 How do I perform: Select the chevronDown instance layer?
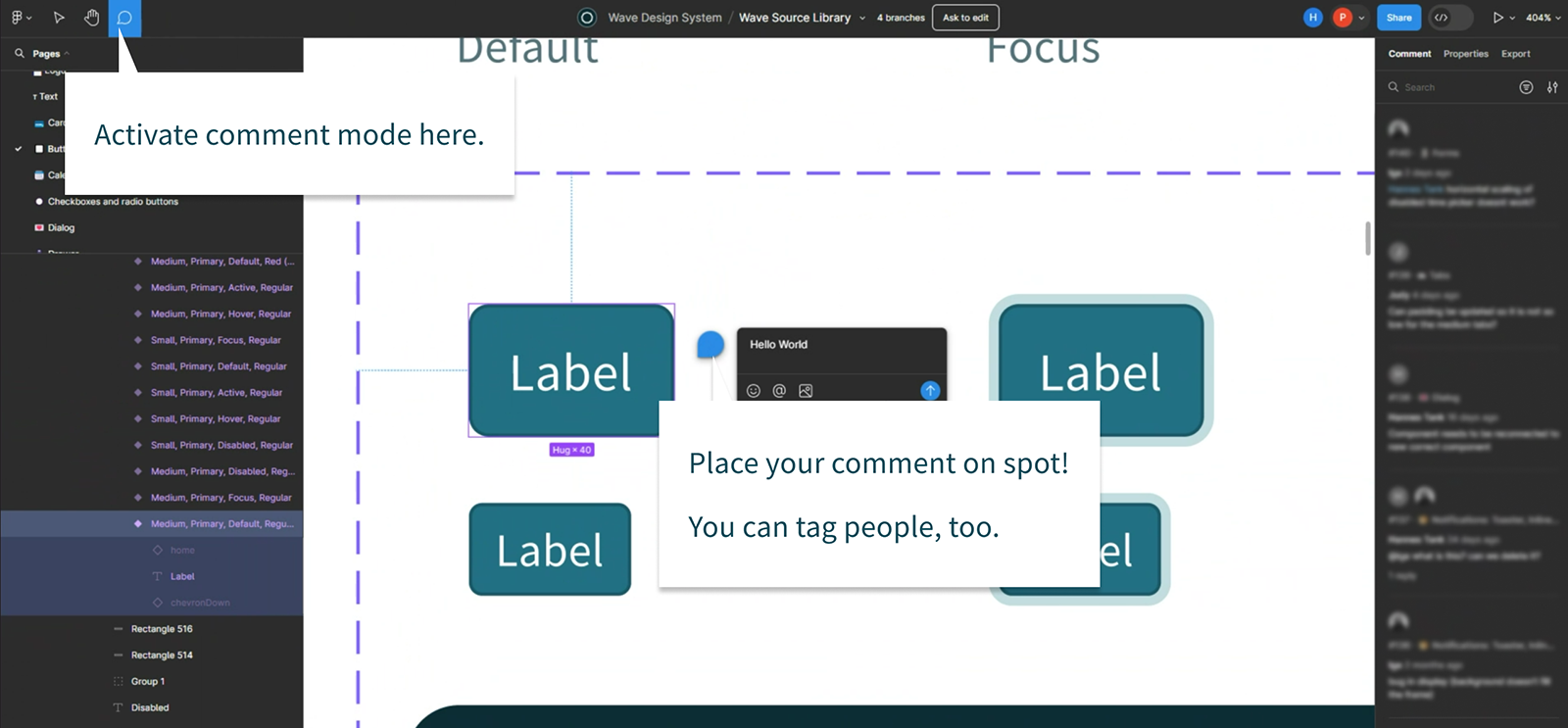tap(200, 603)
